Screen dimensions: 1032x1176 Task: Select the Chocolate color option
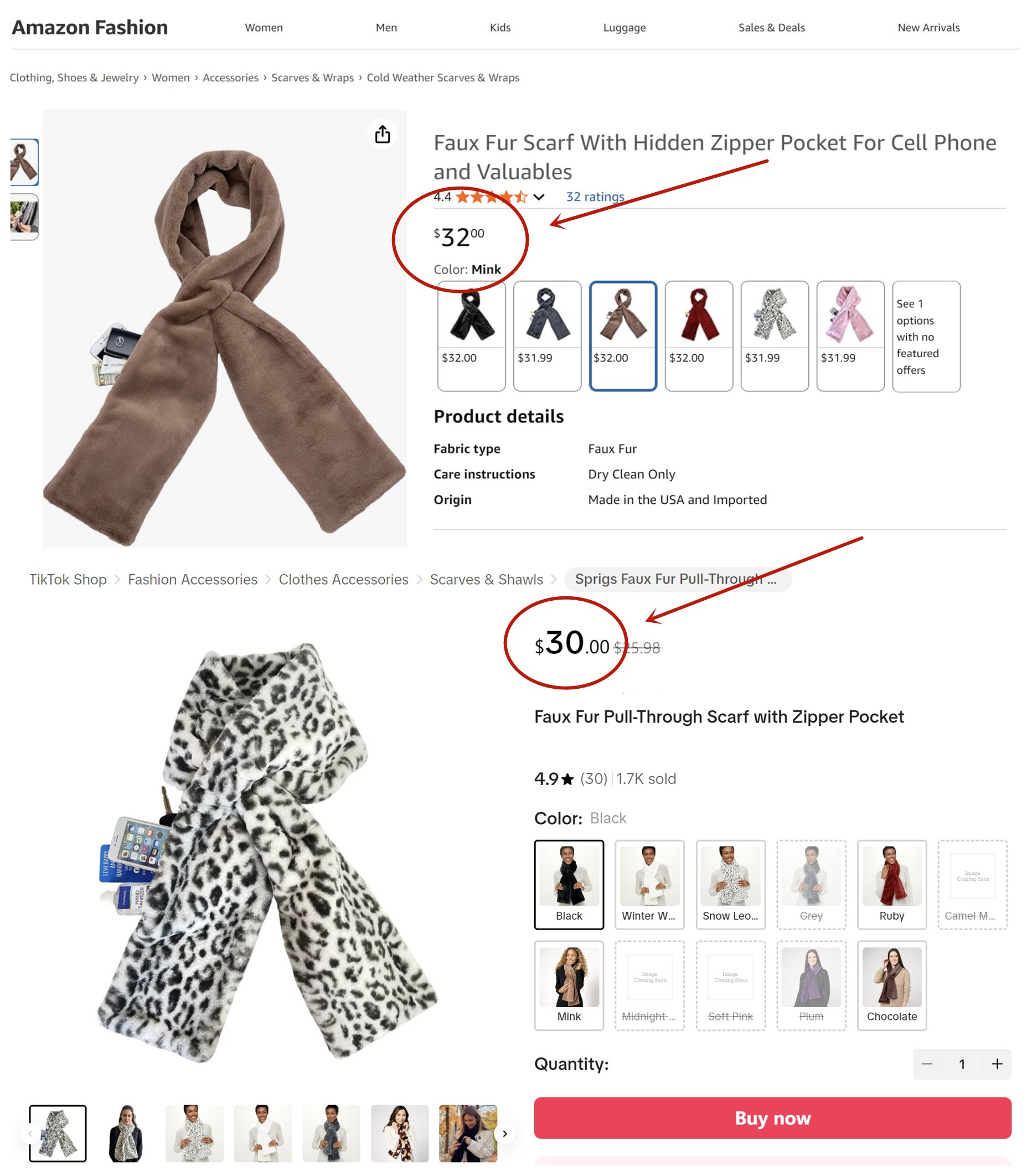pyautogui.click(x=891, y=985)
